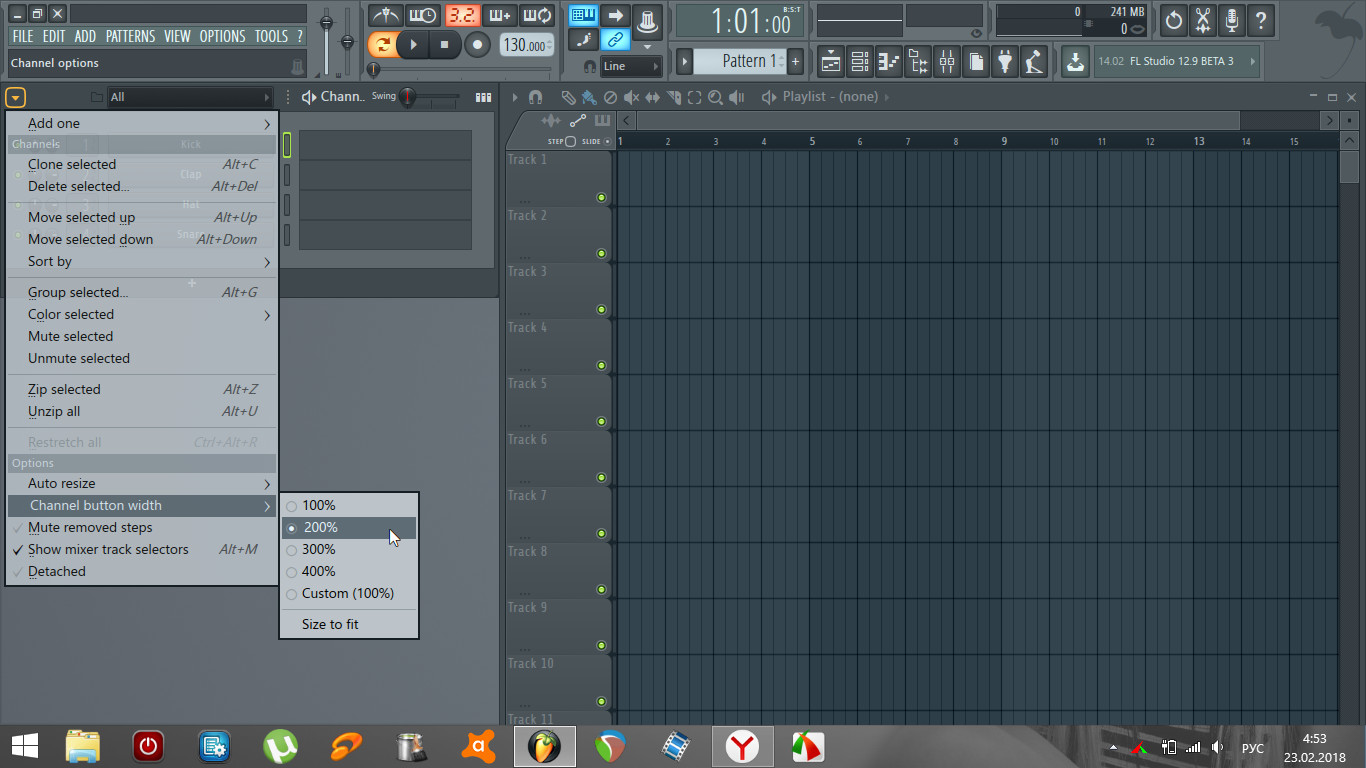This screenshot has height=768, width=1366.
Task: Click the Swing slider knob
Action: click(408, 97)
